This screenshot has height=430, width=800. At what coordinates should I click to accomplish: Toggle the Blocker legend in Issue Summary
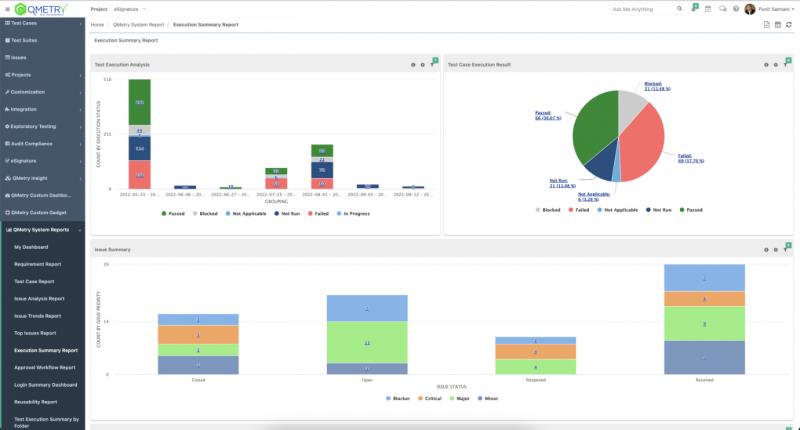tap(399, 398)
